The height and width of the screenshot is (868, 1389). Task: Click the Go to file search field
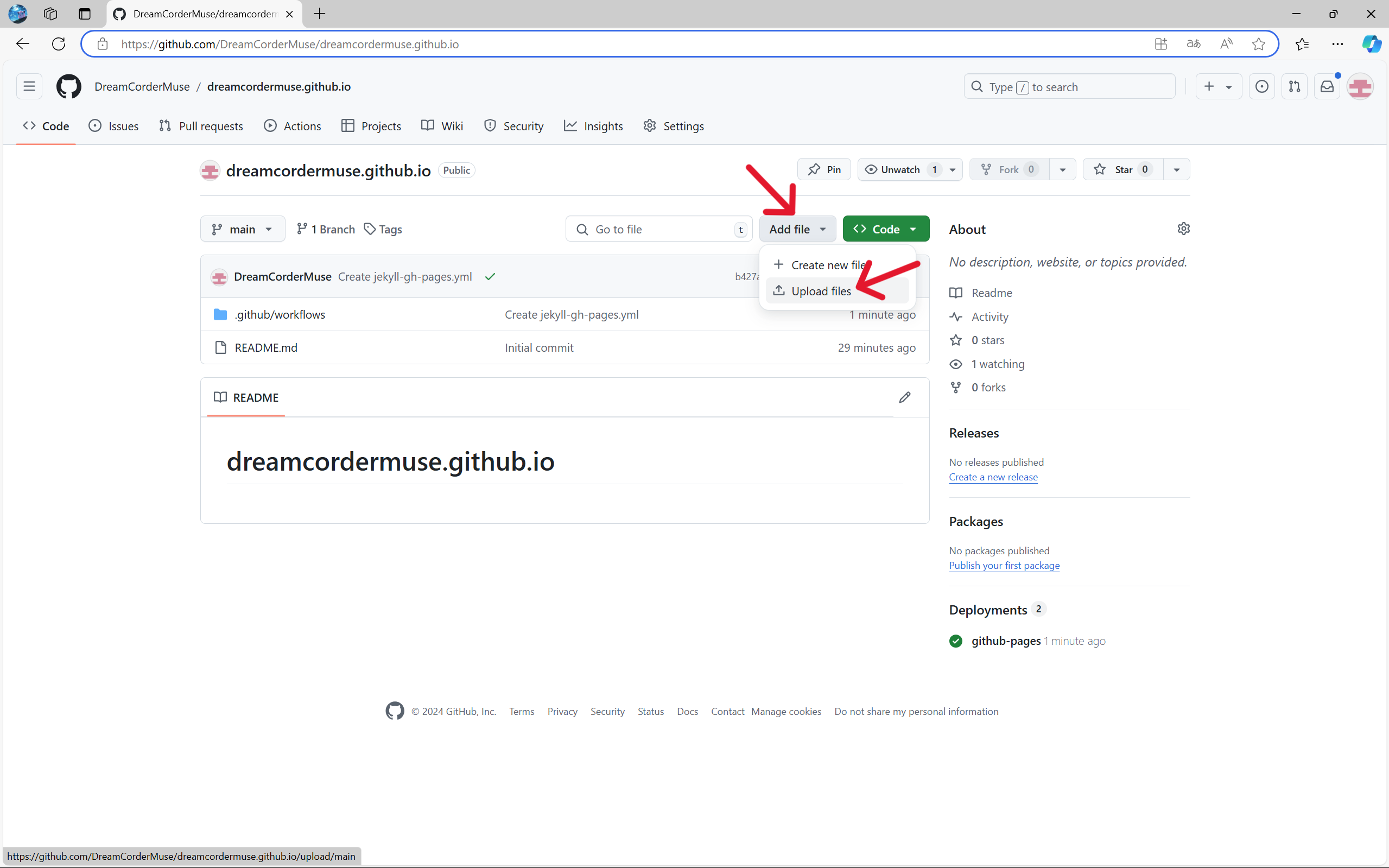pos(658,229)
